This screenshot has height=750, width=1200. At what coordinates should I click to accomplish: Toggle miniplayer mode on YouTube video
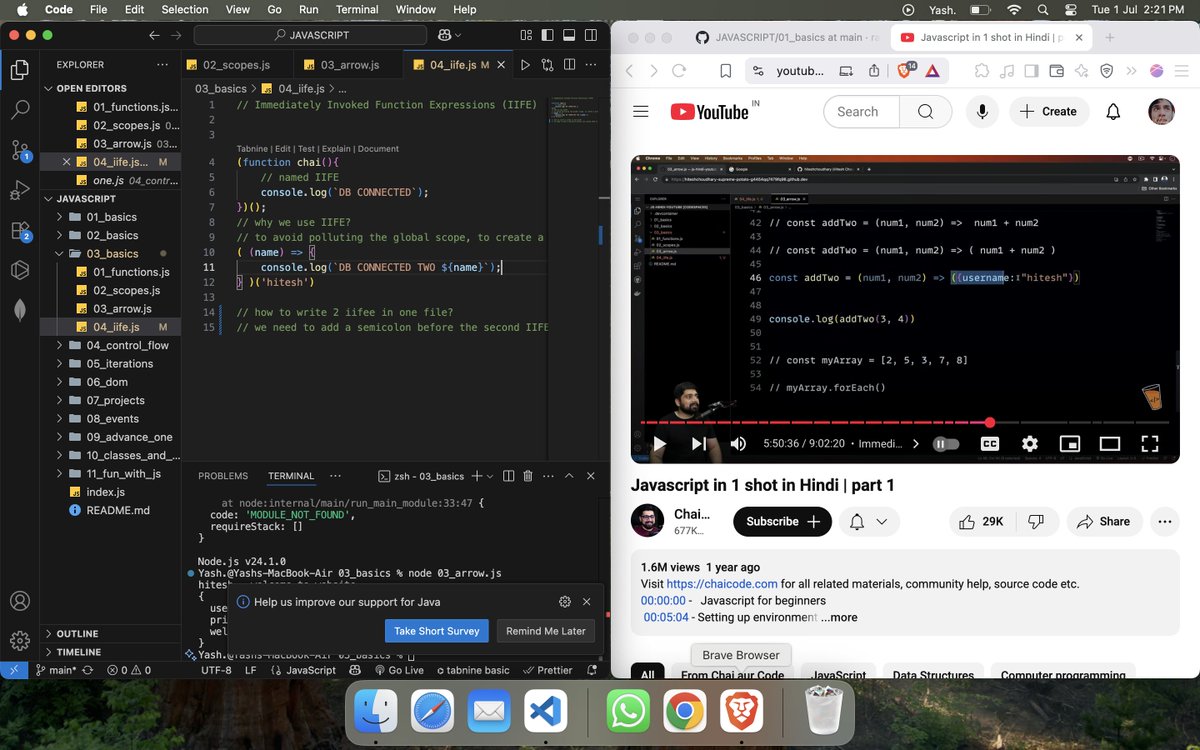click(x=1069, y=443)
